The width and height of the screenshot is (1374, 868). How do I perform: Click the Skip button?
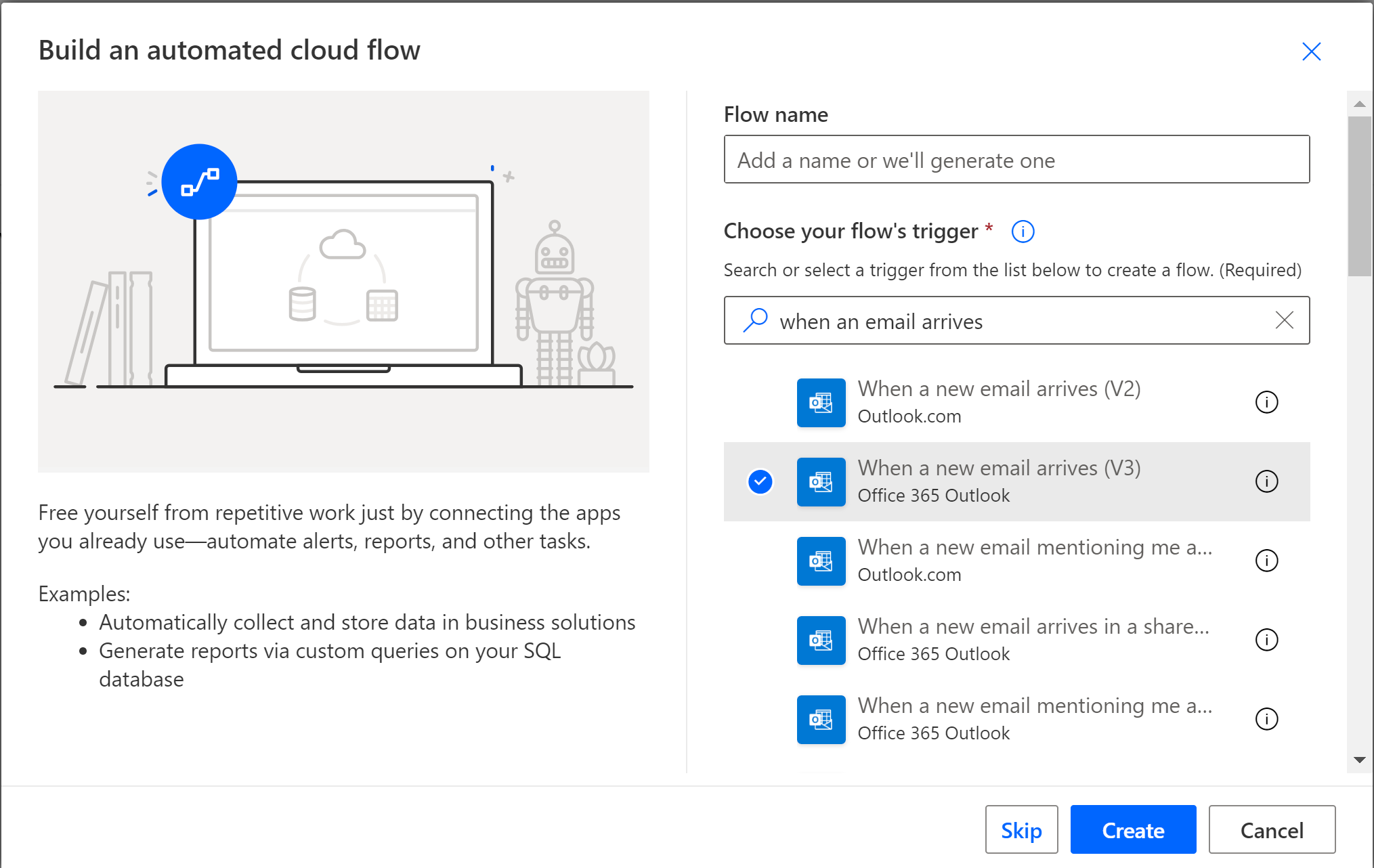(1021, 829)
